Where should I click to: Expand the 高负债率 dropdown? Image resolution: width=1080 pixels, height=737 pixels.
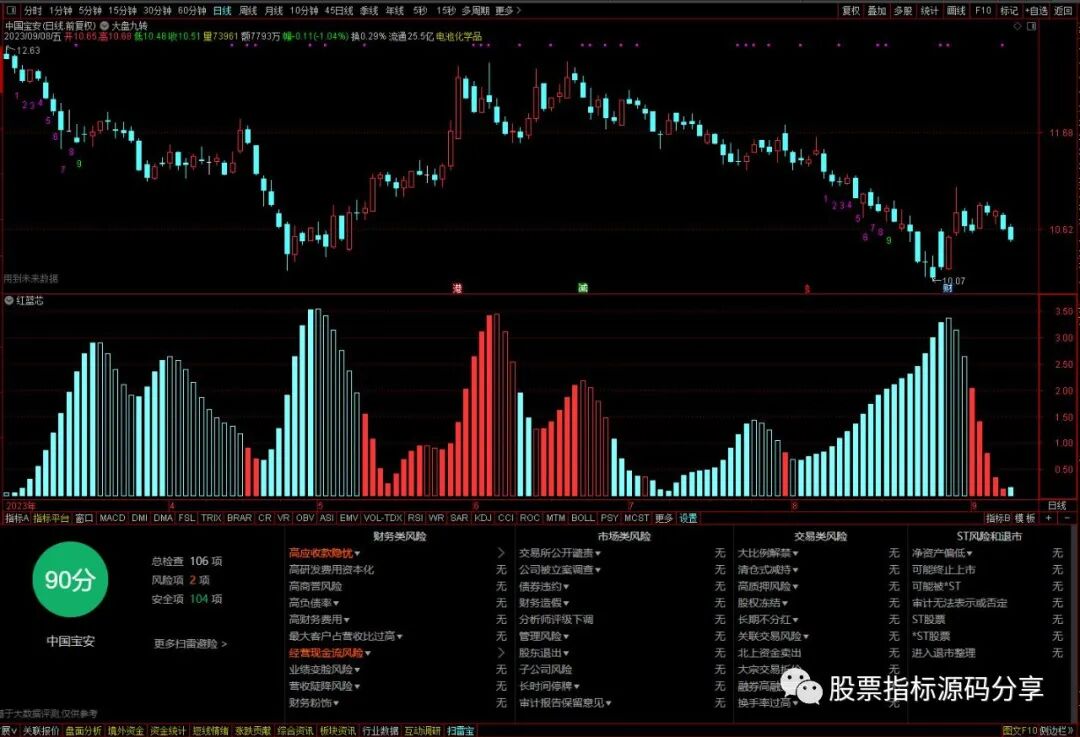tap(313, 603)
